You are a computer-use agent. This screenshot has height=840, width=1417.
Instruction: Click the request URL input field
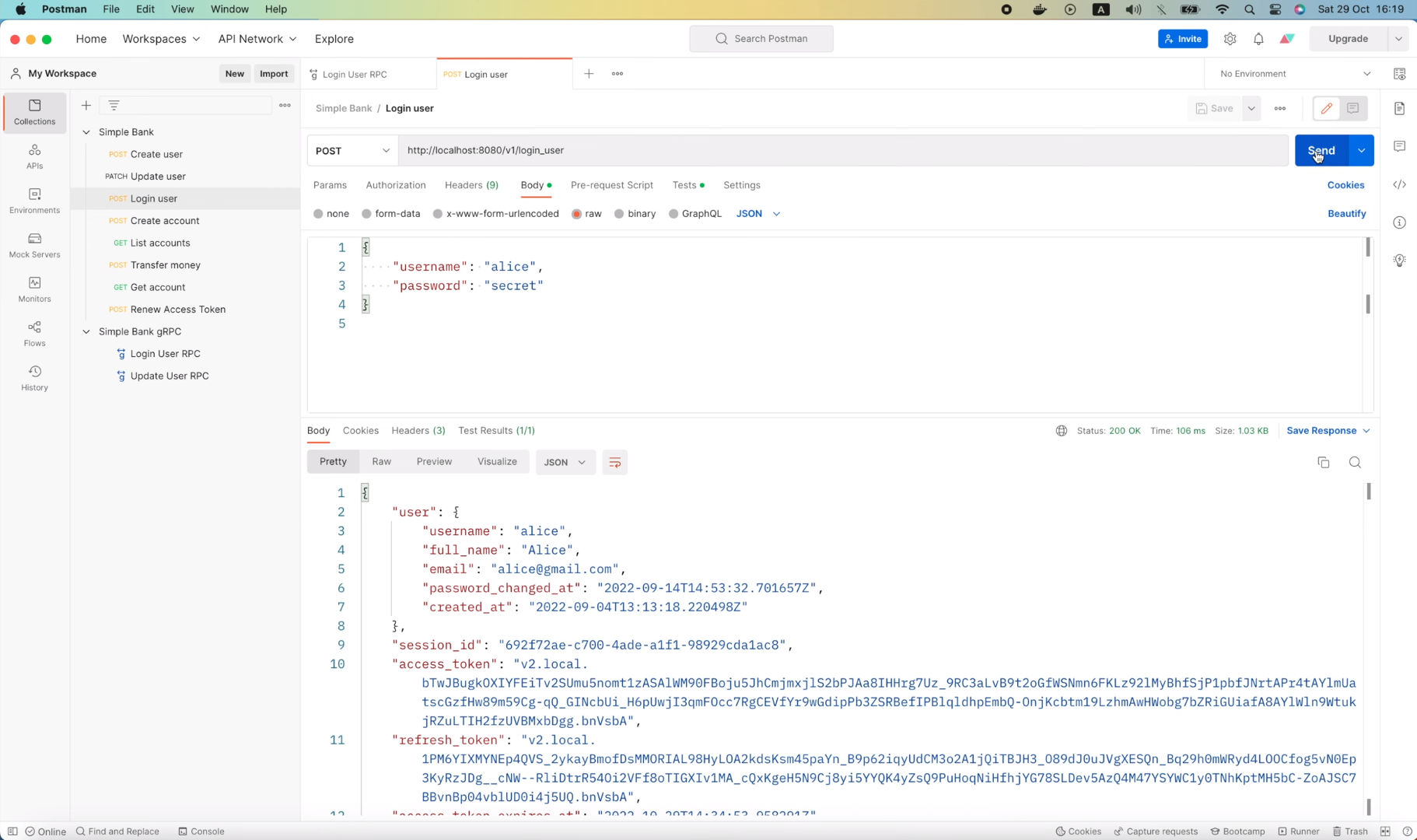point(843,150)
